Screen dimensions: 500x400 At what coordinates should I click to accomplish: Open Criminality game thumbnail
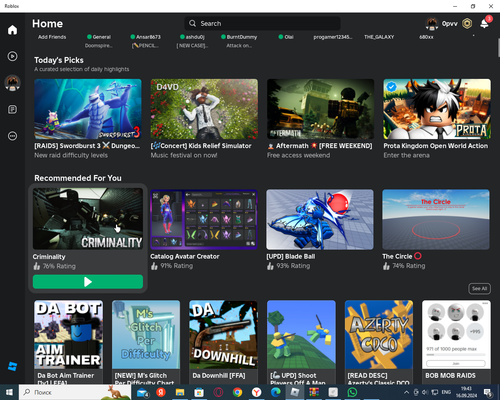pos(88,219)
